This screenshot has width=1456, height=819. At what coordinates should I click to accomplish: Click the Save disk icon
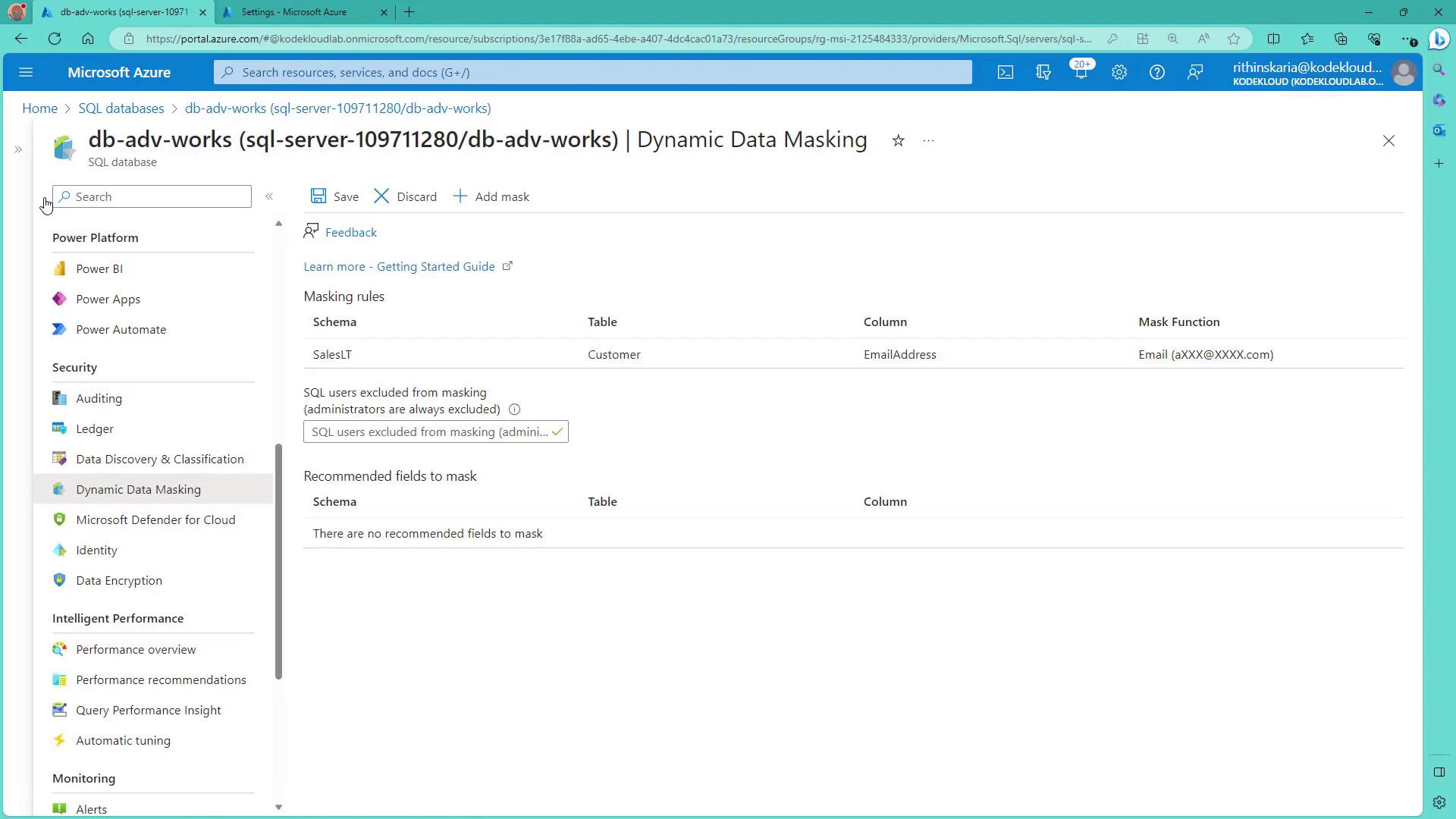pyautogui.click(x=318, y=196)
